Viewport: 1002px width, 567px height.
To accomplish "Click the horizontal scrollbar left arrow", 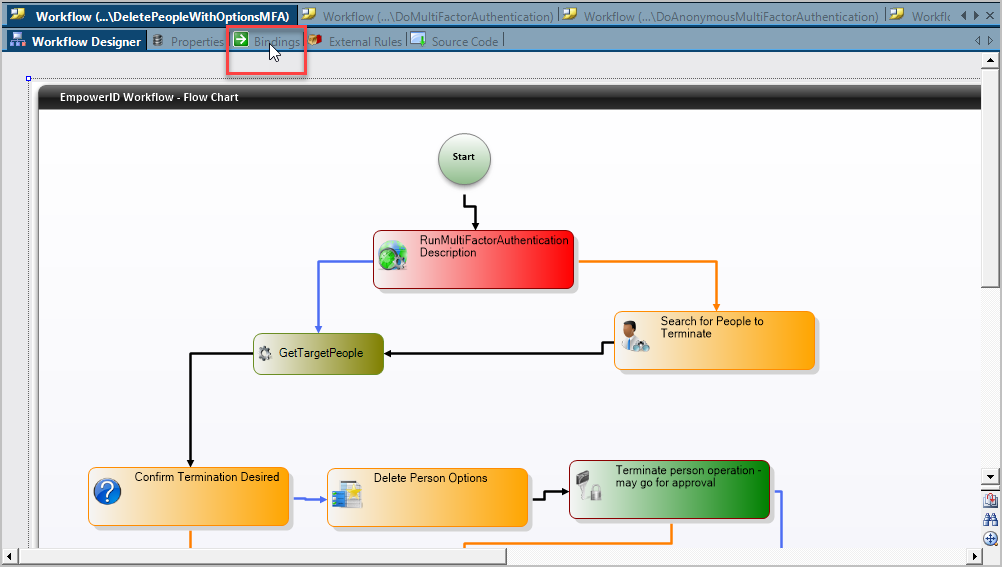I will click(x=10, y=556).
